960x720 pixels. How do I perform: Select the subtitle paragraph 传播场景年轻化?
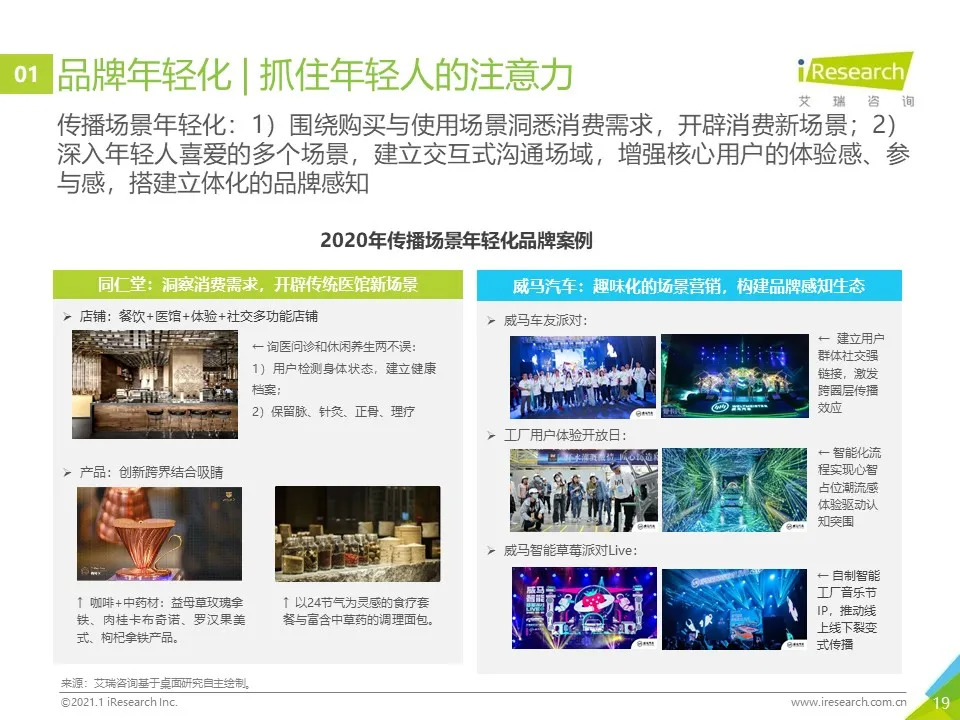(x=484, y=154)
